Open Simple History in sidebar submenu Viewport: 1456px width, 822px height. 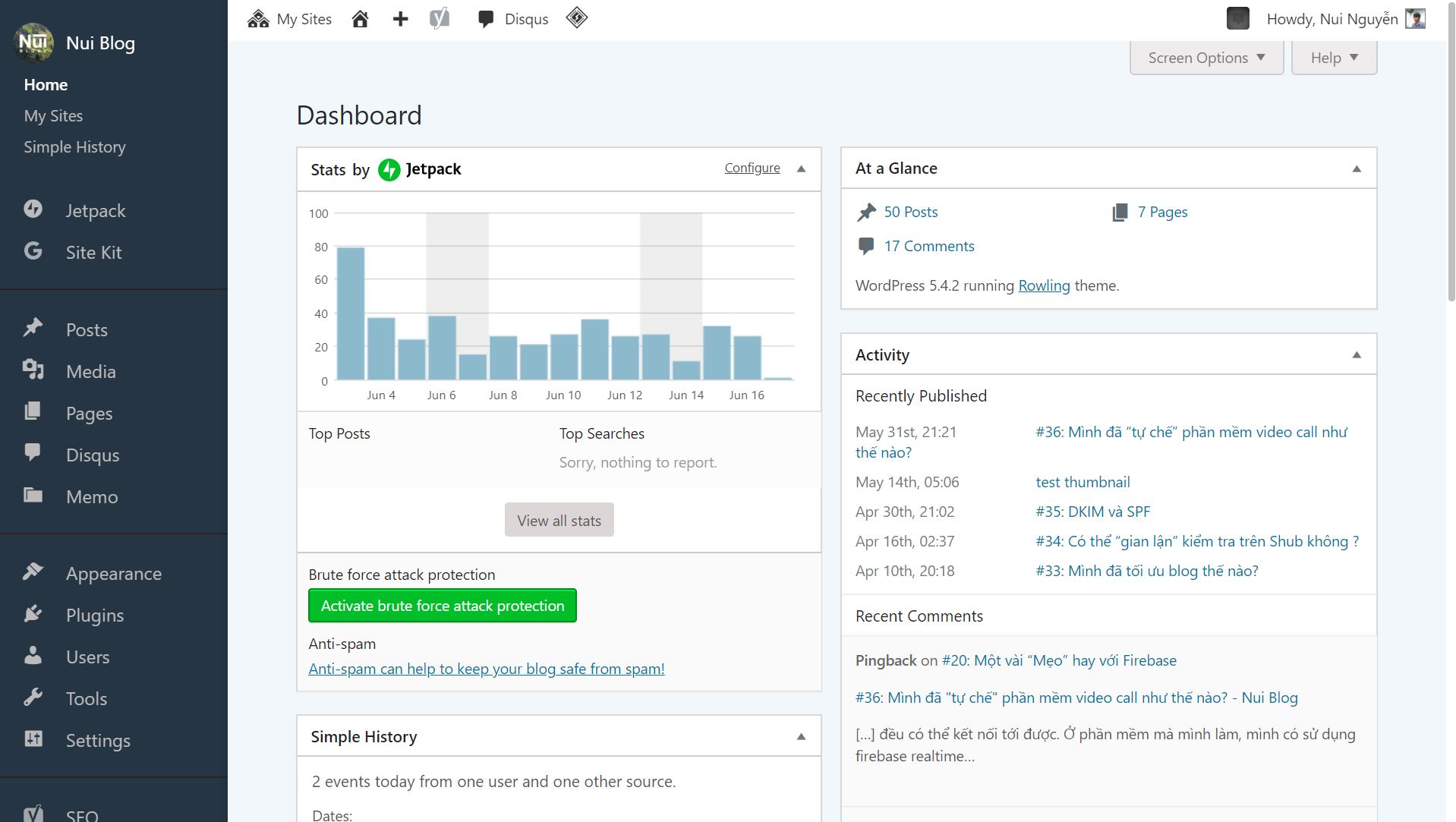[74, 146]
